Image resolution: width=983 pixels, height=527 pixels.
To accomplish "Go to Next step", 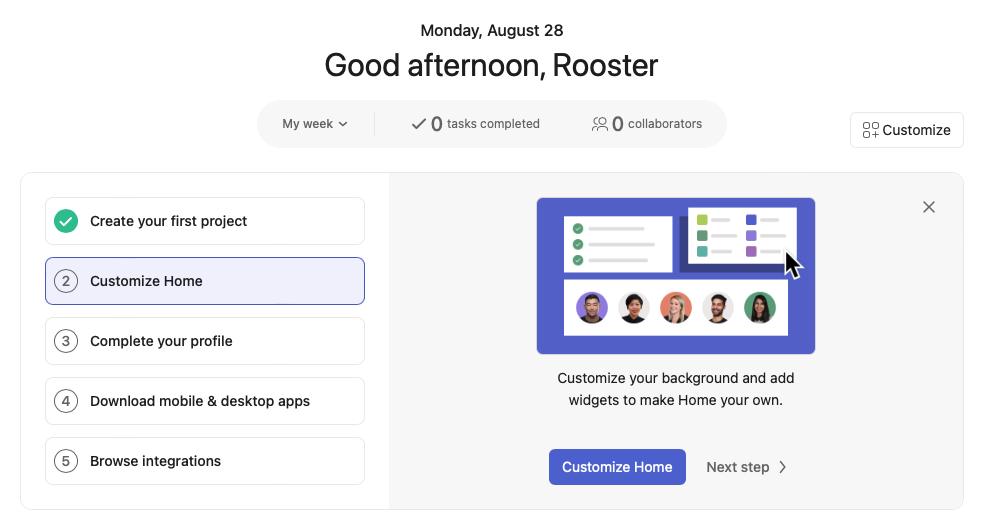I will pyautogui.click(x=738, y=467).
